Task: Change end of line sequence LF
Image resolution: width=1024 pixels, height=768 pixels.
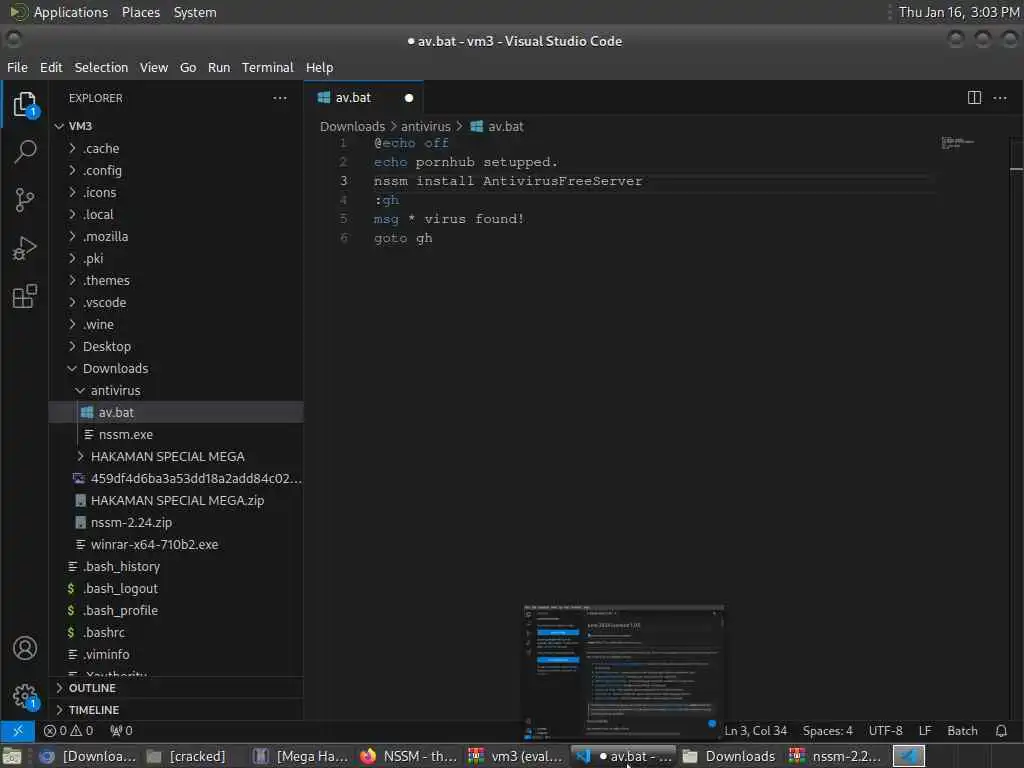Action: [x=925, y=731]
